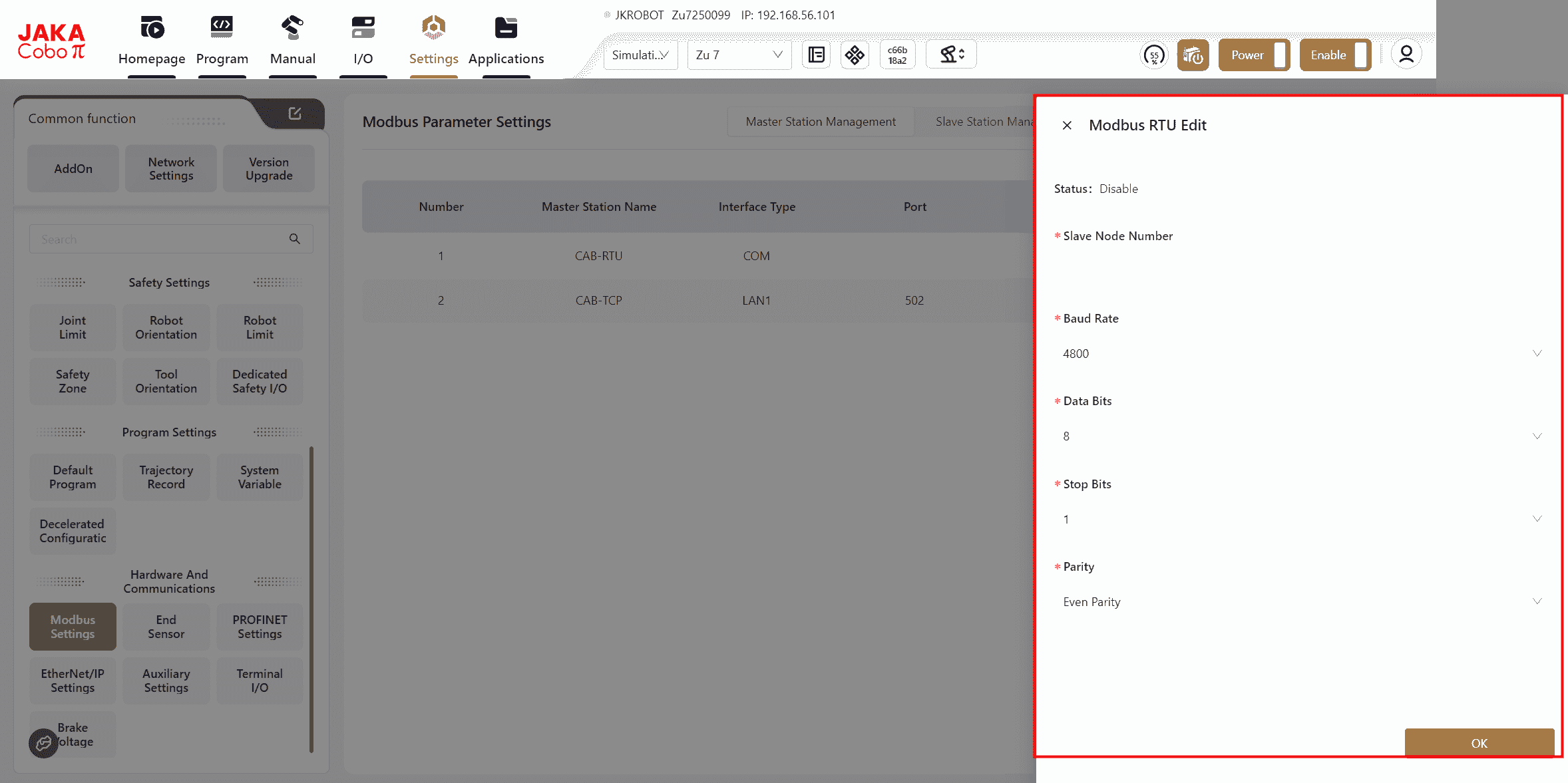Toggle the robot Enable switch

[1335, 55]
